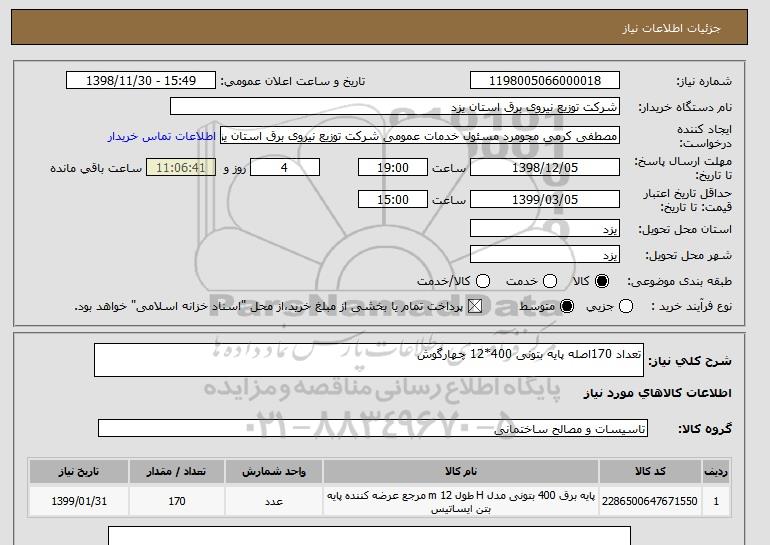Viewport: 770px width, 545px height.
Task: Toggle the اسناد خزانه اسلامی payment checkbox
Action: [x=474, y=306]
